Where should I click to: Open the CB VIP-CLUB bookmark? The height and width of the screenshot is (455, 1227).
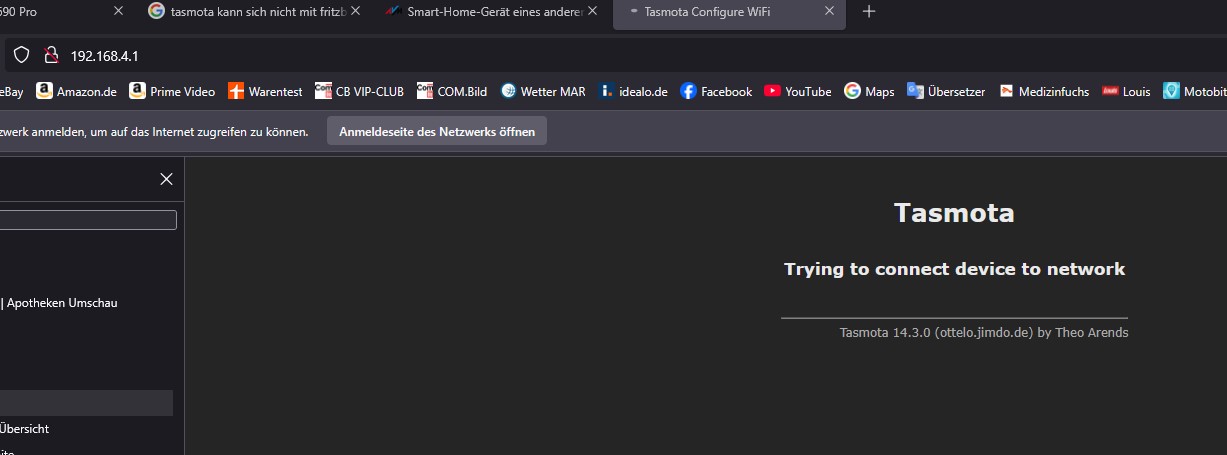click(x=360, y=91)
